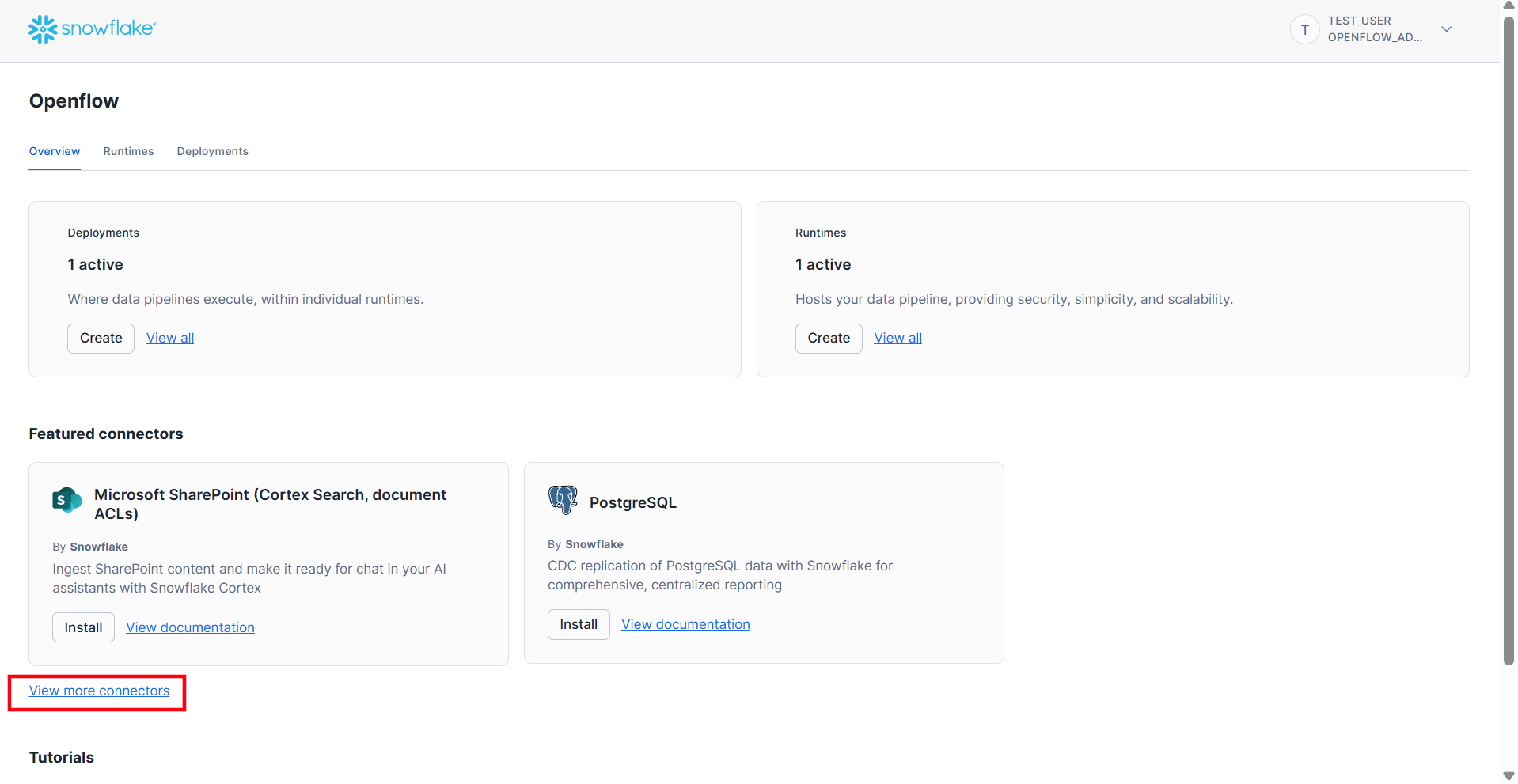Image resolution: width=1518 pixels, height=784 pixels.
Task: Click '1 active' in Runtimes card
Action: coord(823,264)
